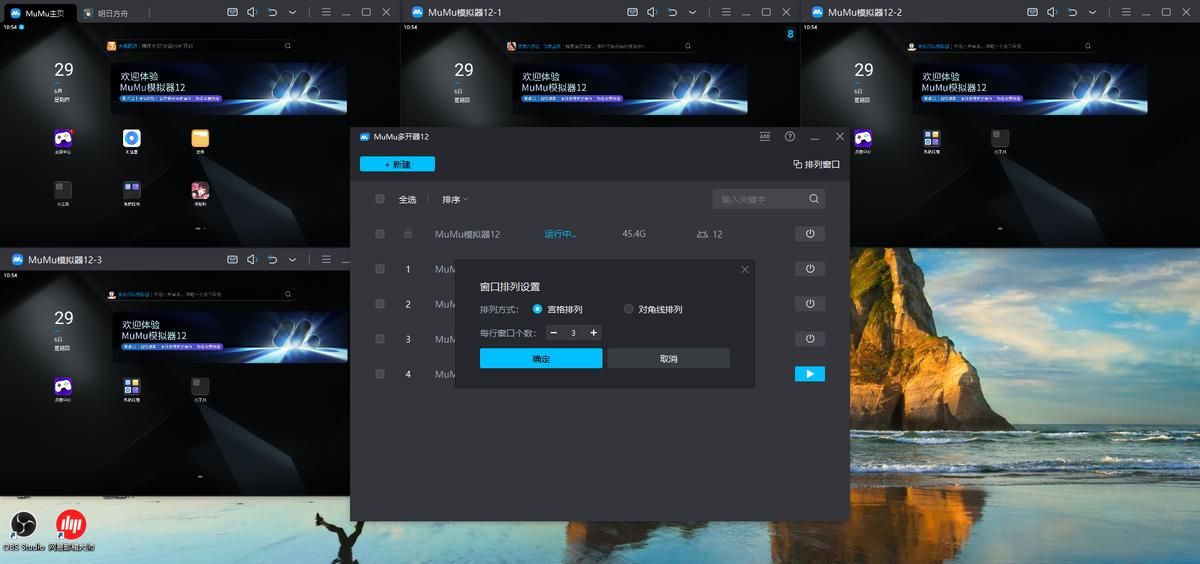The image size is (1200, 564).
Task: Open the widgets tile in MuMu主页 window
Action: 63,193
